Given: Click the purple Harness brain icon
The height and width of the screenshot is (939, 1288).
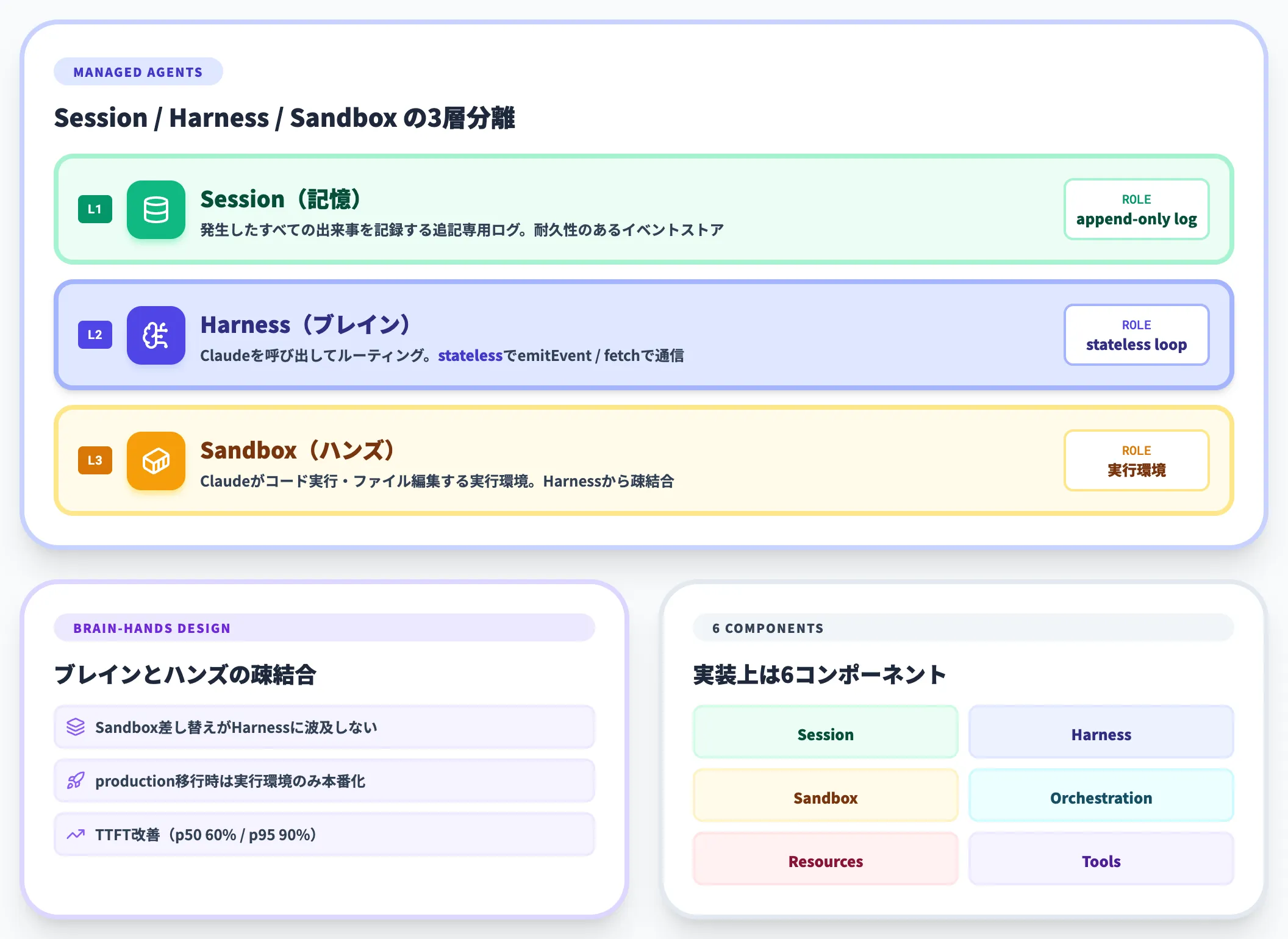Looking at the screenshot, I should (156, 335).
